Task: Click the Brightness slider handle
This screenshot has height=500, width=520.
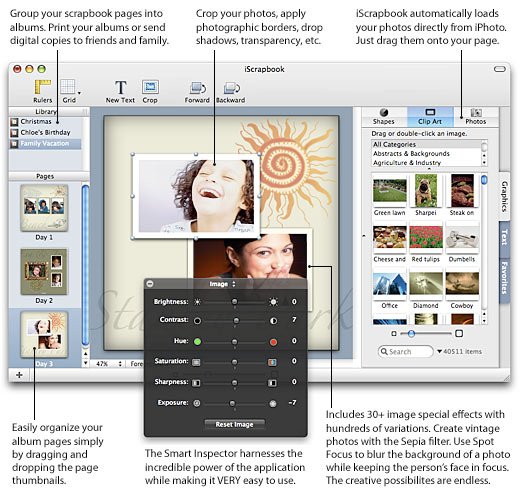Action: (x=235, y=302)
